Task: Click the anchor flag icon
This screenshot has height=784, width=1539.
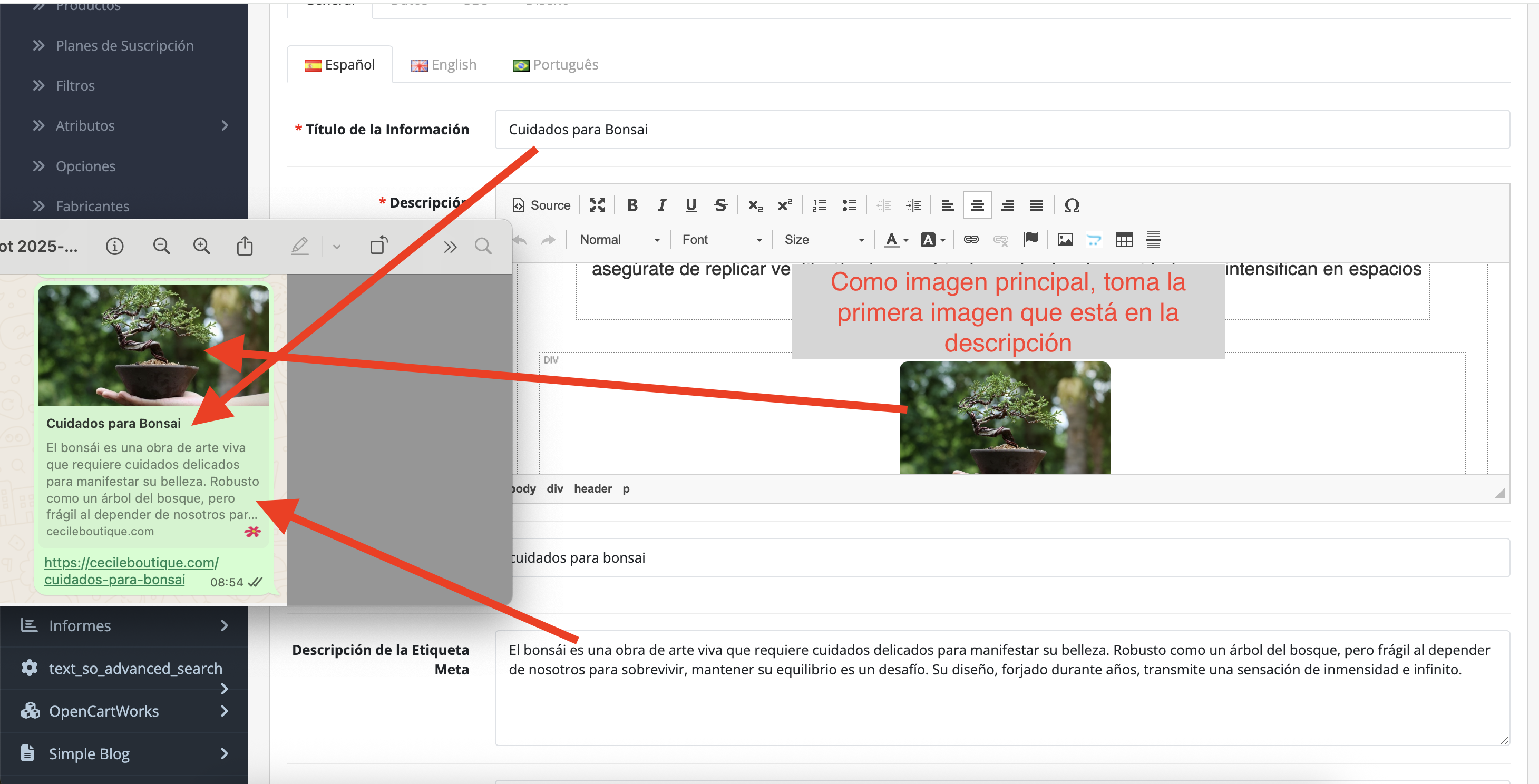Action: coord(1030,239)
